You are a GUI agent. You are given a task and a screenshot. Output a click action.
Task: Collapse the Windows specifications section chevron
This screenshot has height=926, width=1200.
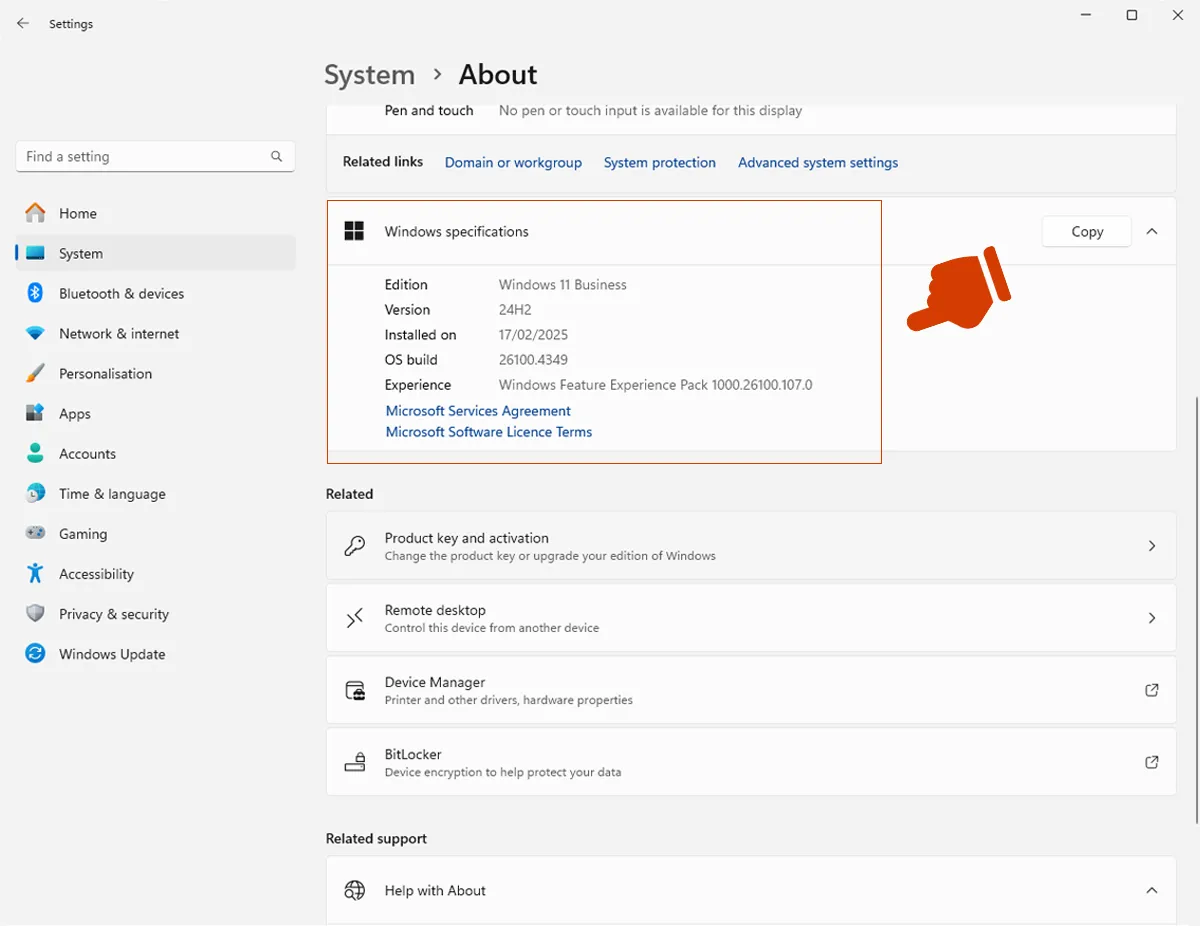tap(1152, 231)
